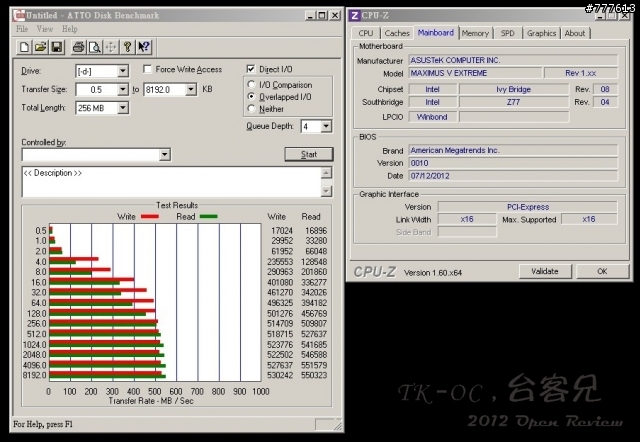The height and width of the screenshot is (442, 640).
Task: Enable Force Write Access checkbox
Action: (147, 69)
